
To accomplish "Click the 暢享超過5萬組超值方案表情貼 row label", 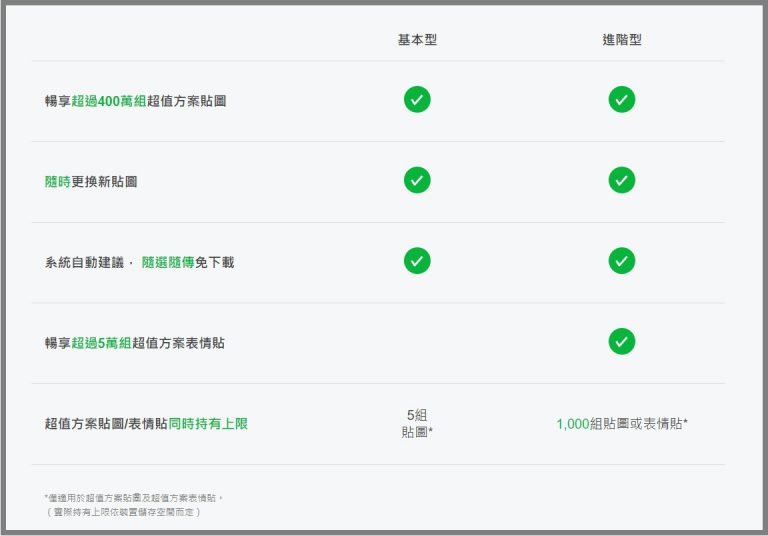I will 134,343.
